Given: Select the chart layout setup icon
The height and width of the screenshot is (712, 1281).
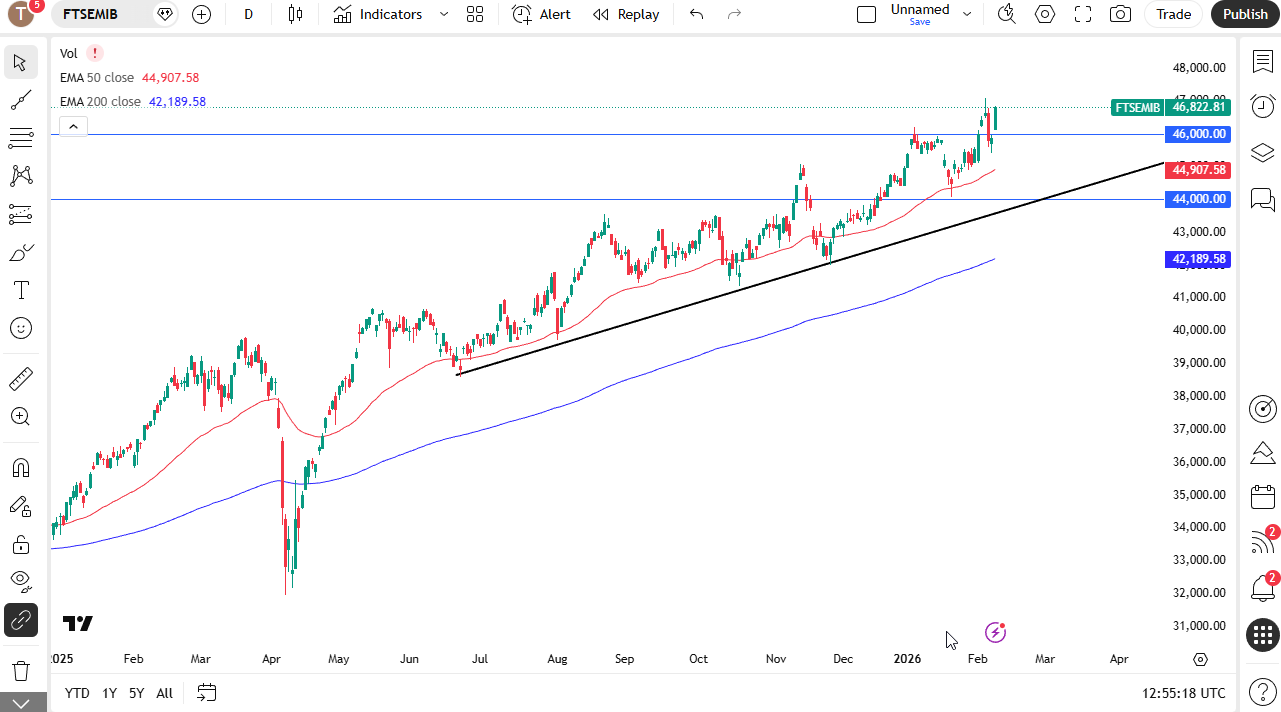Looking at the screenshot, I should (867, 14).
